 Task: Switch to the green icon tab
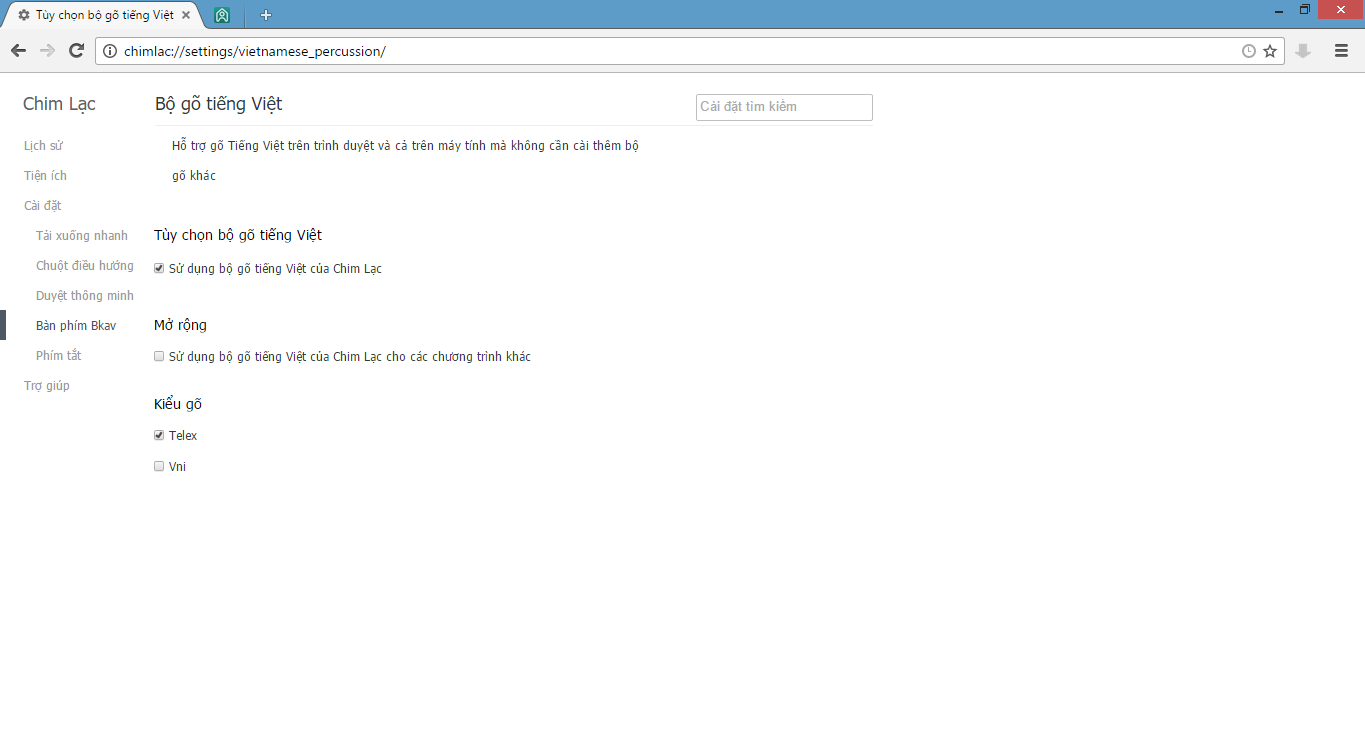coord(222,15)
